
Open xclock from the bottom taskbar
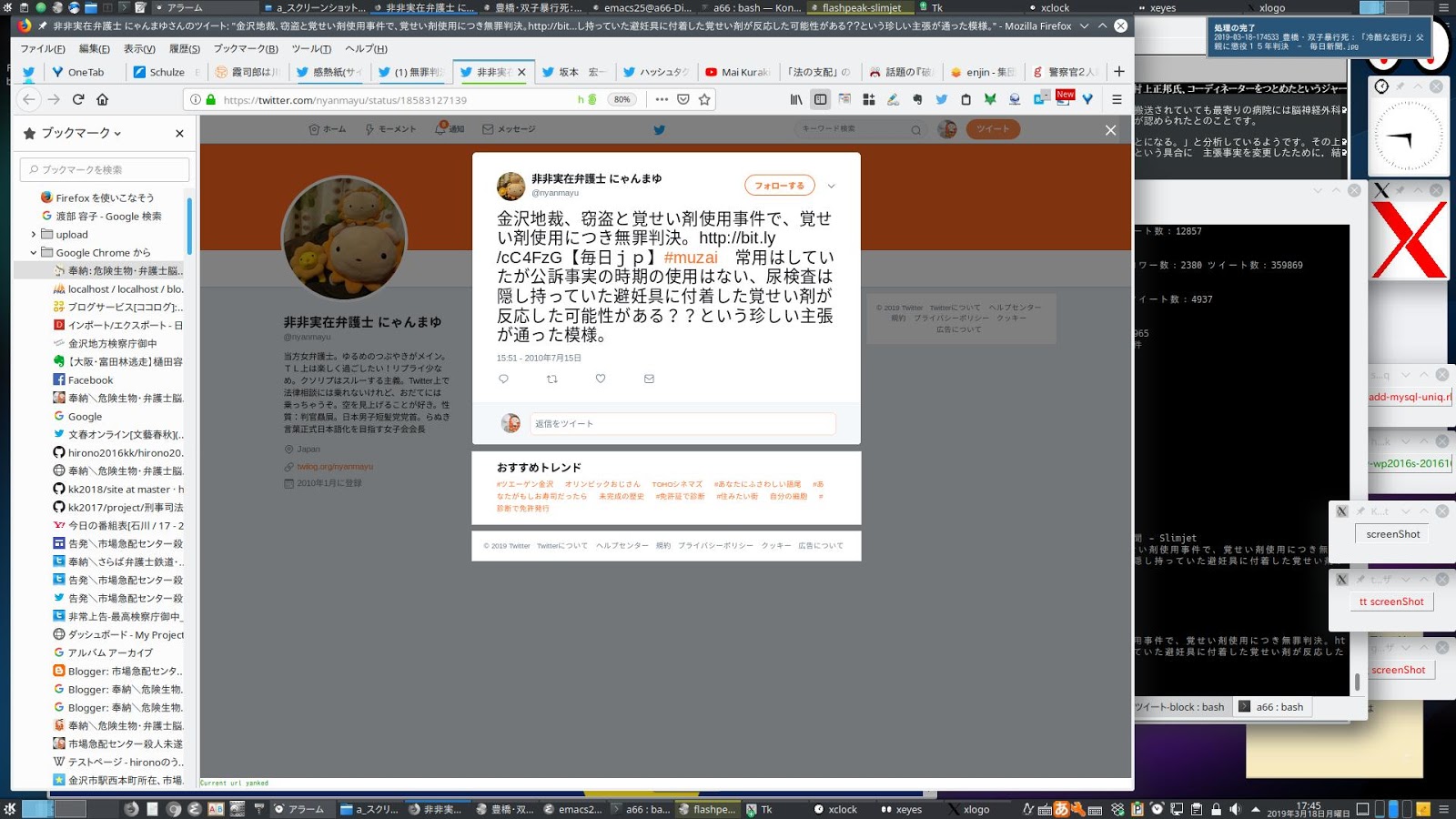click(834, 809)
